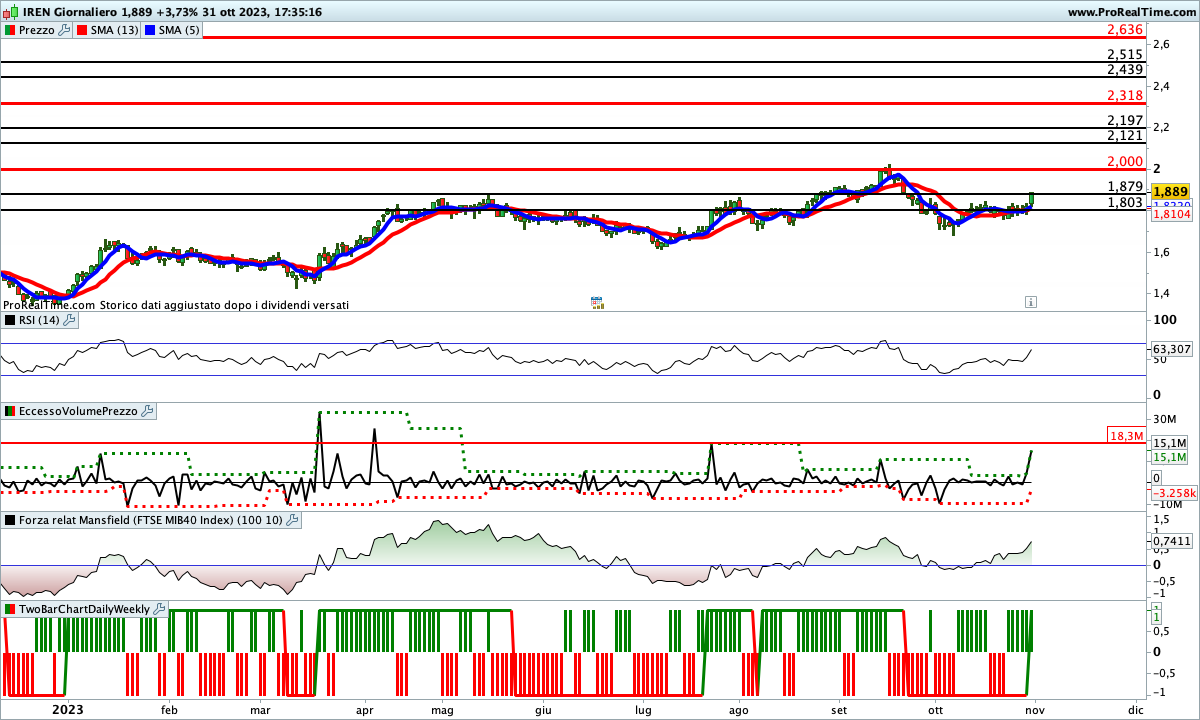Image resolution: width=1200 pixels, height=720 pixels.
Task: Click the Prezzo red-green color icon
Action: coord(10,30)
